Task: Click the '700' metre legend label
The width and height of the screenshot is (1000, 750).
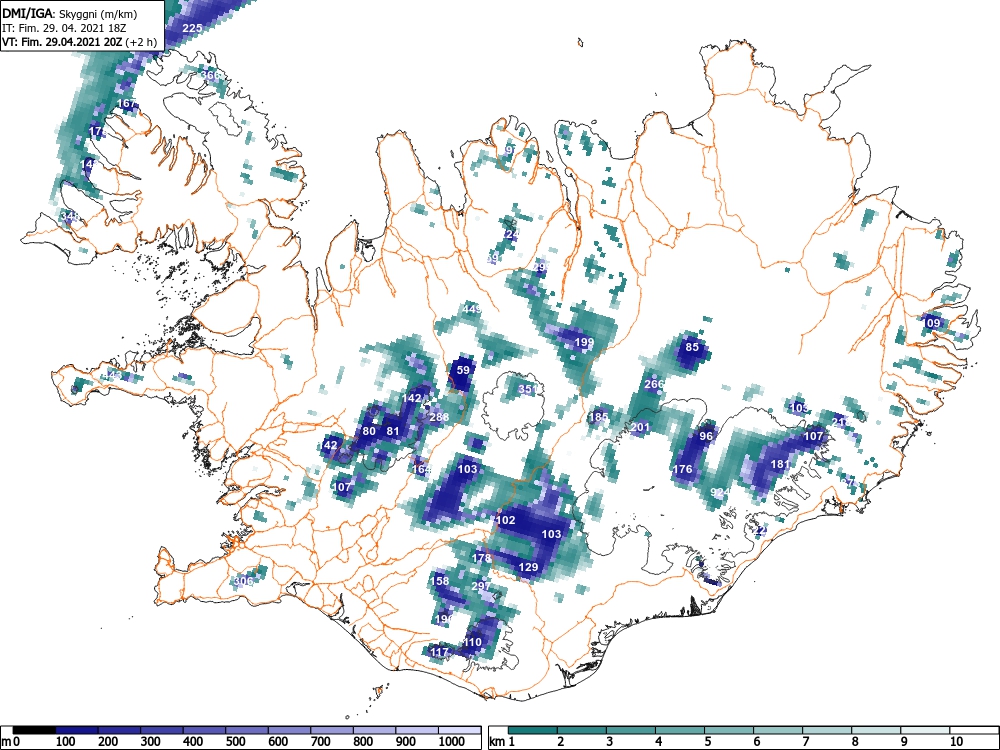Action: tap(320, 742)
